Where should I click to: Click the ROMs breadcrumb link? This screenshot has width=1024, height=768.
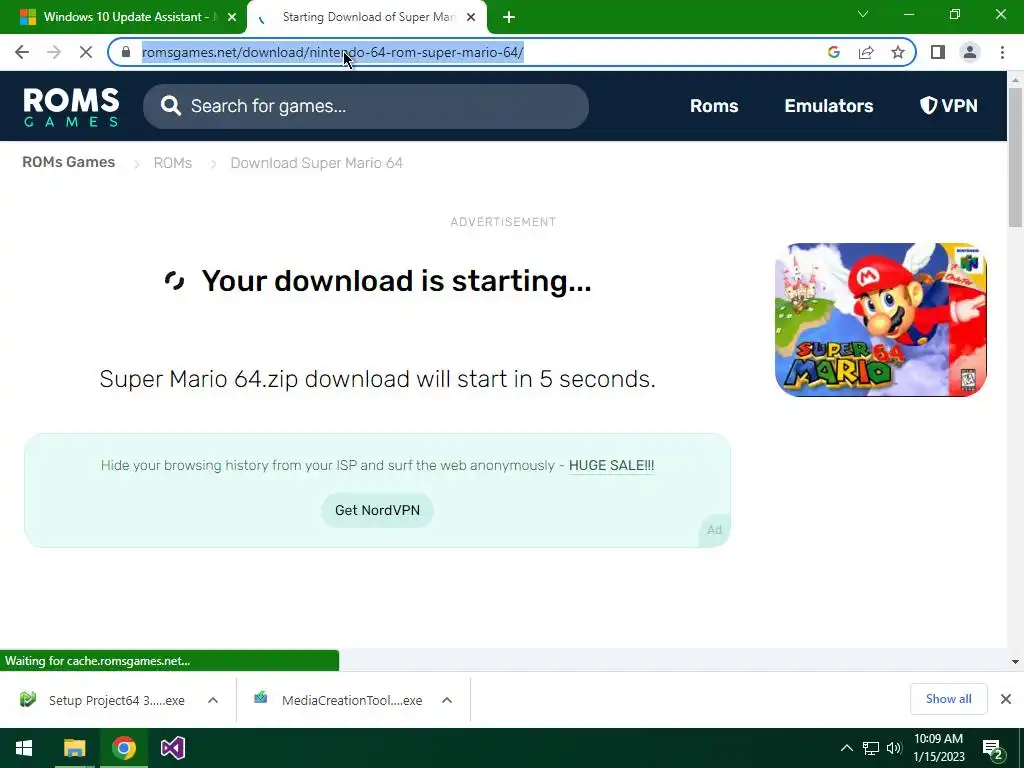pos(172,163)
